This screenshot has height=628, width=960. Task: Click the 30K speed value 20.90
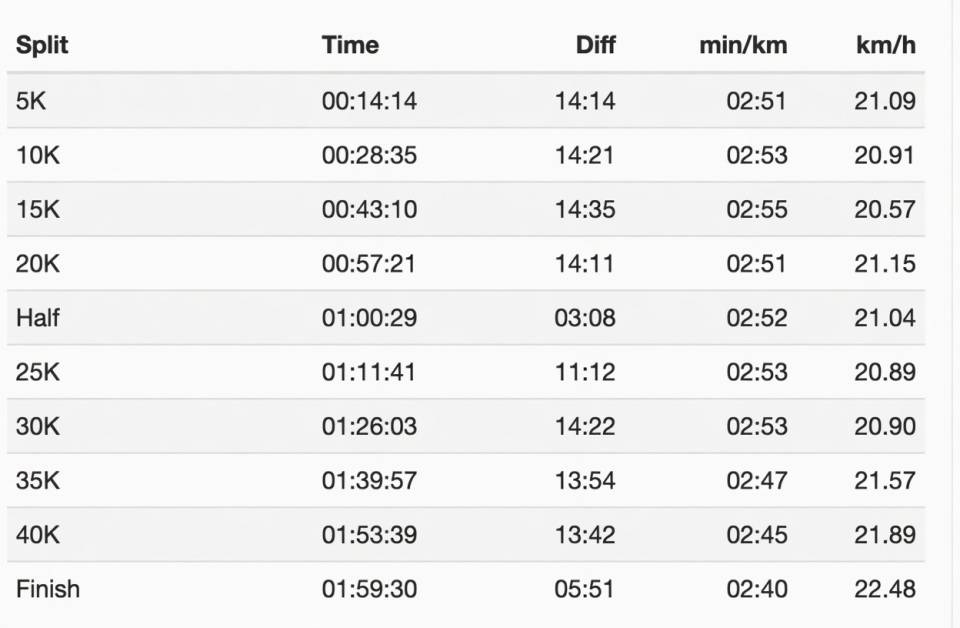pos(885,426)
